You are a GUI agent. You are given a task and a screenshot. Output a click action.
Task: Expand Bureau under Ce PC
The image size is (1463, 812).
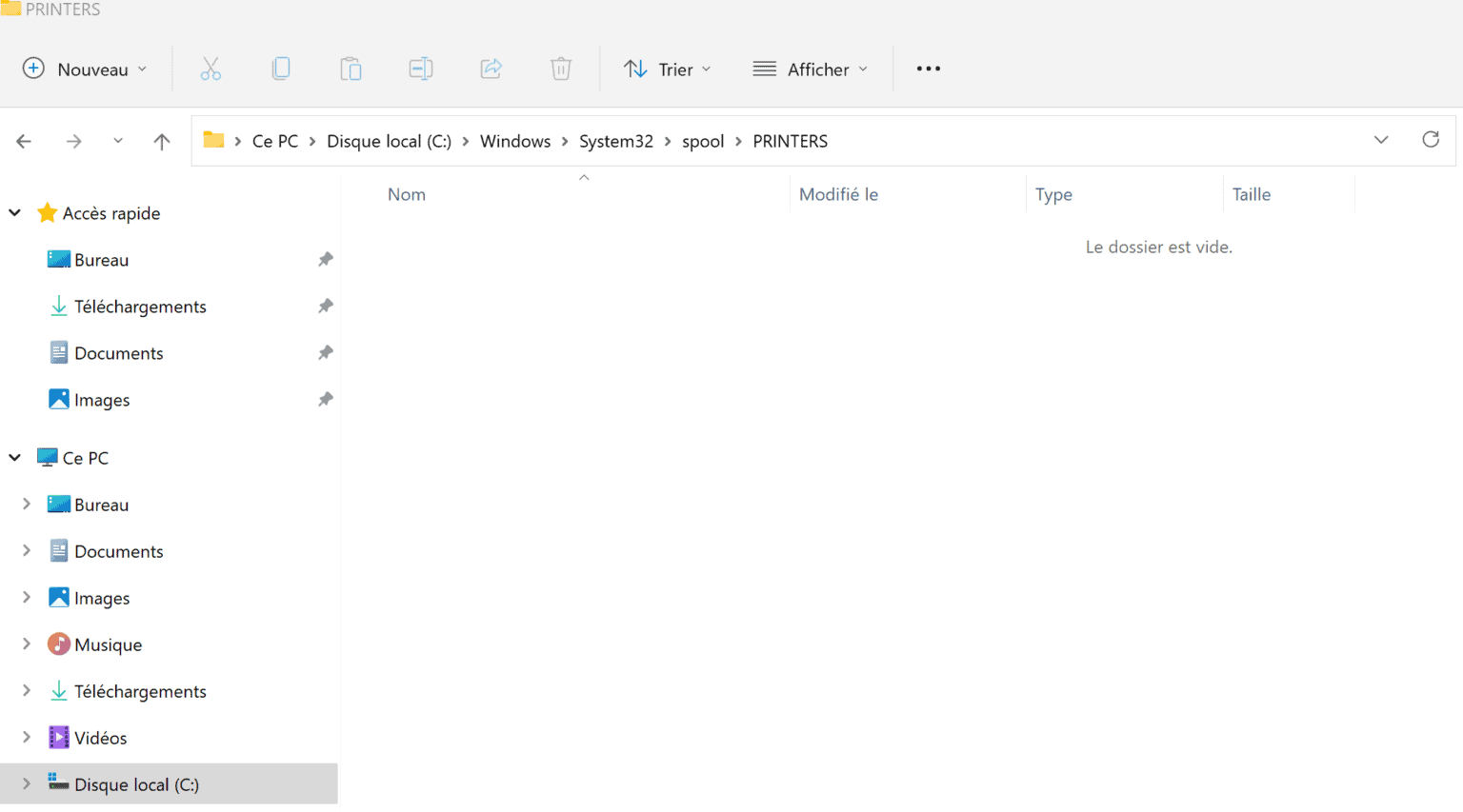27,504
